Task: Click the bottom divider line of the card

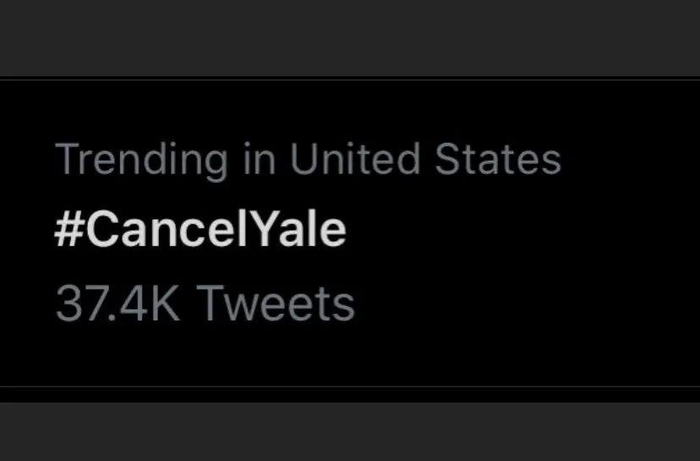Action: pos(350,386)
